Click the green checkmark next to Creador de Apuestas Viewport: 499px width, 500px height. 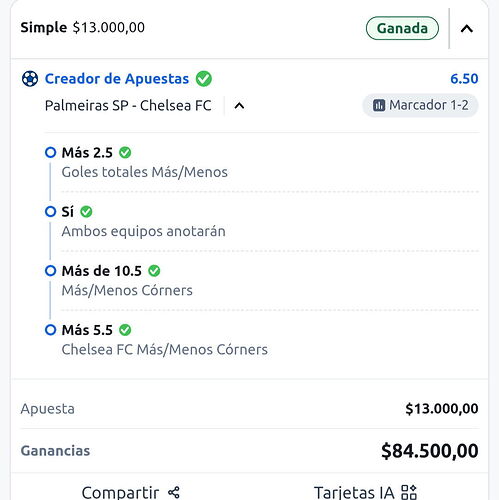204,79
